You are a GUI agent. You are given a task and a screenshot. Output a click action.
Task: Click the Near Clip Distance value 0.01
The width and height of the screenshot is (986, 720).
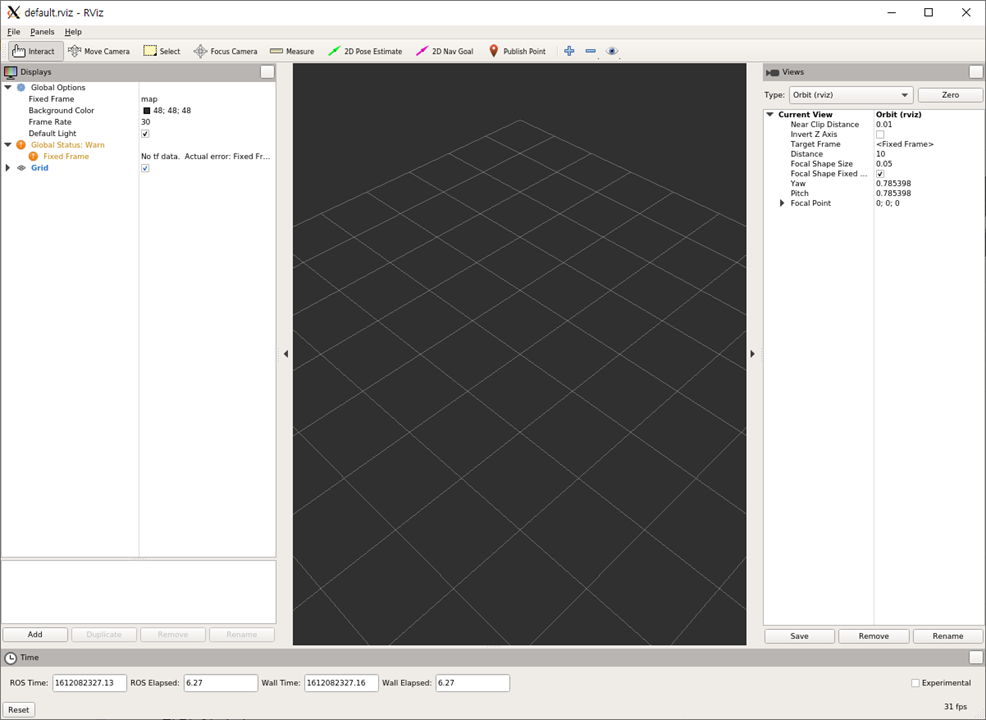(884, 125)
